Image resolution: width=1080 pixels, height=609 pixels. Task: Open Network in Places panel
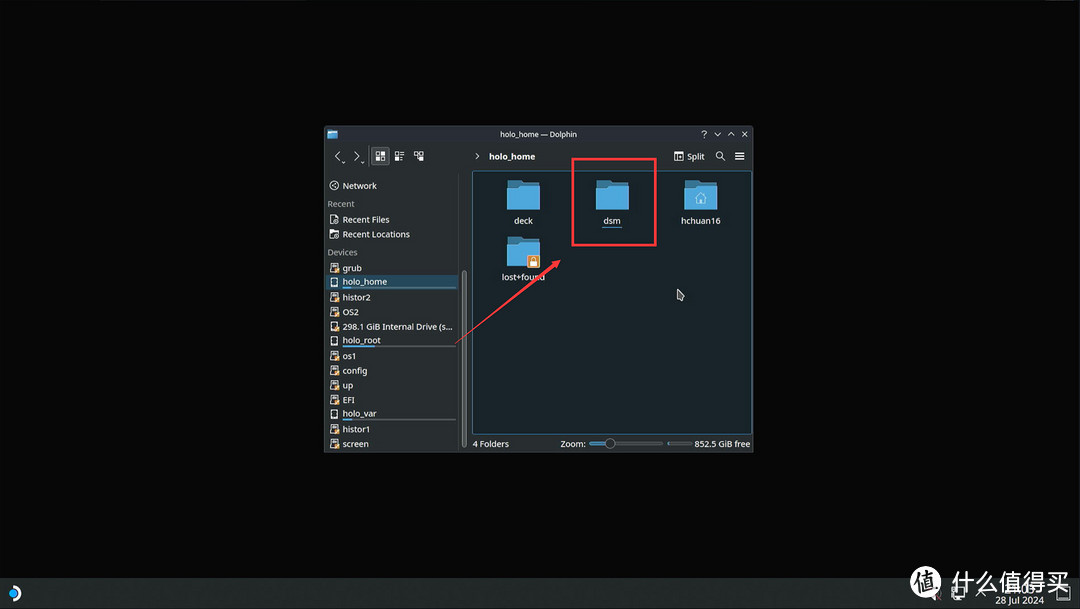(359, 186)
